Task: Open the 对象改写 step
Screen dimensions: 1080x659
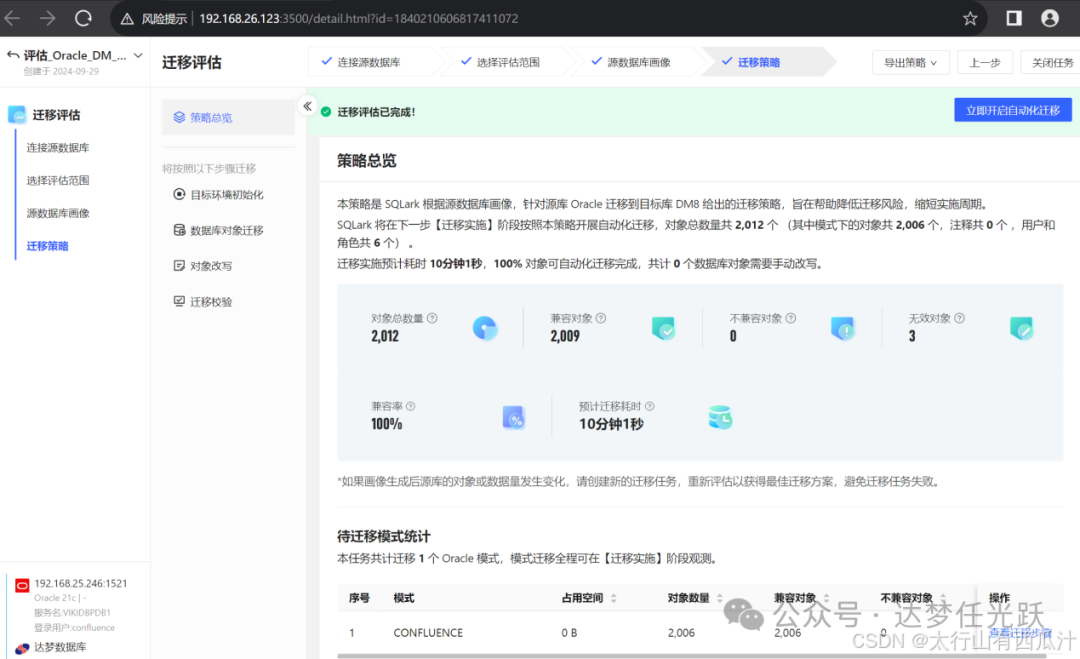Action: 203,266
